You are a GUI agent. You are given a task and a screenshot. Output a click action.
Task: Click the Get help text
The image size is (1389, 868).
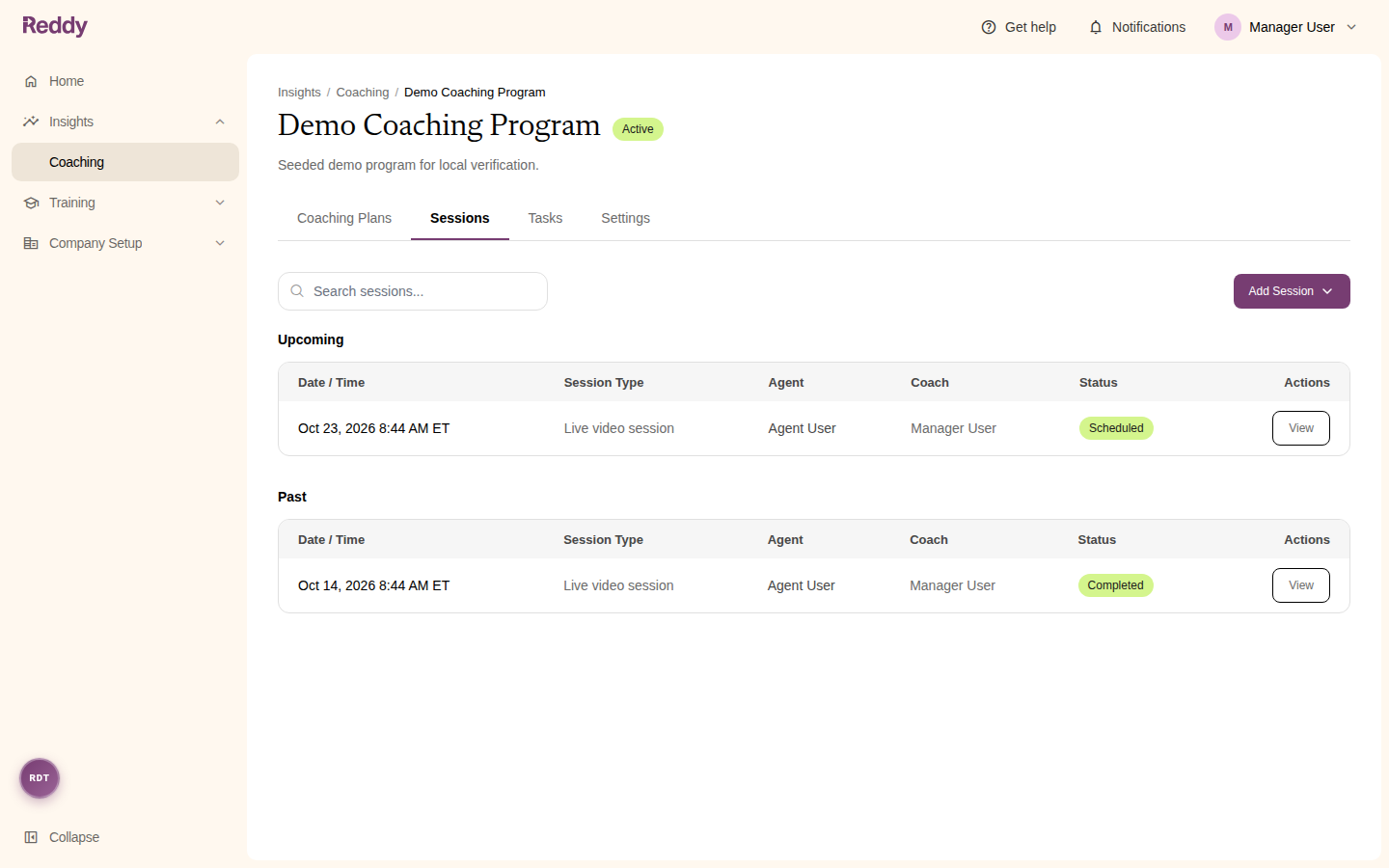point(1030,27)
